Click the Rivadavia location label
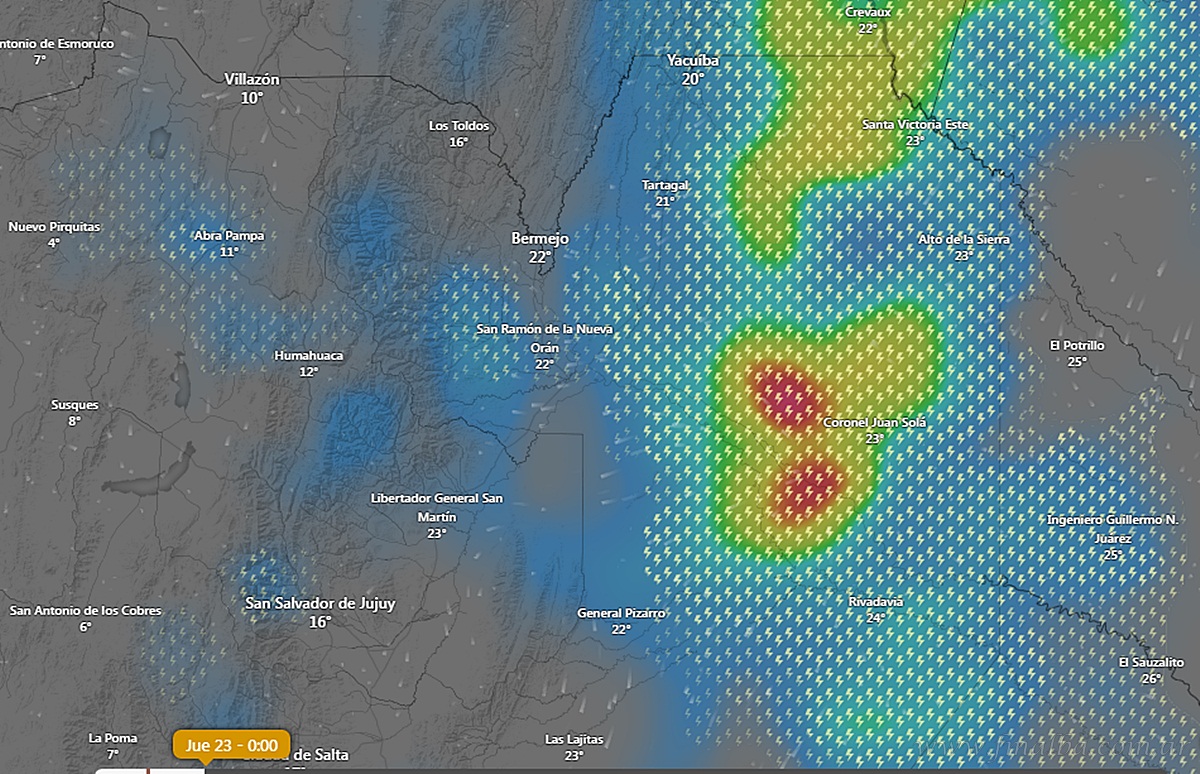1200x774 pixels. tap(875, 602)
